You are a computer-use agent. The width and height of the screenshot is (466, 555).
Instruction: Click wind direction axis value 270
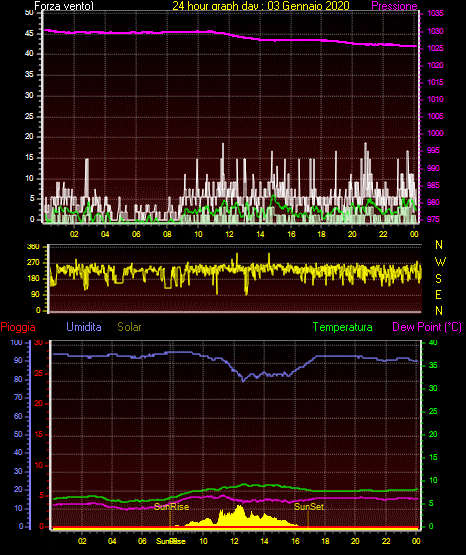(x=33, y=263)
